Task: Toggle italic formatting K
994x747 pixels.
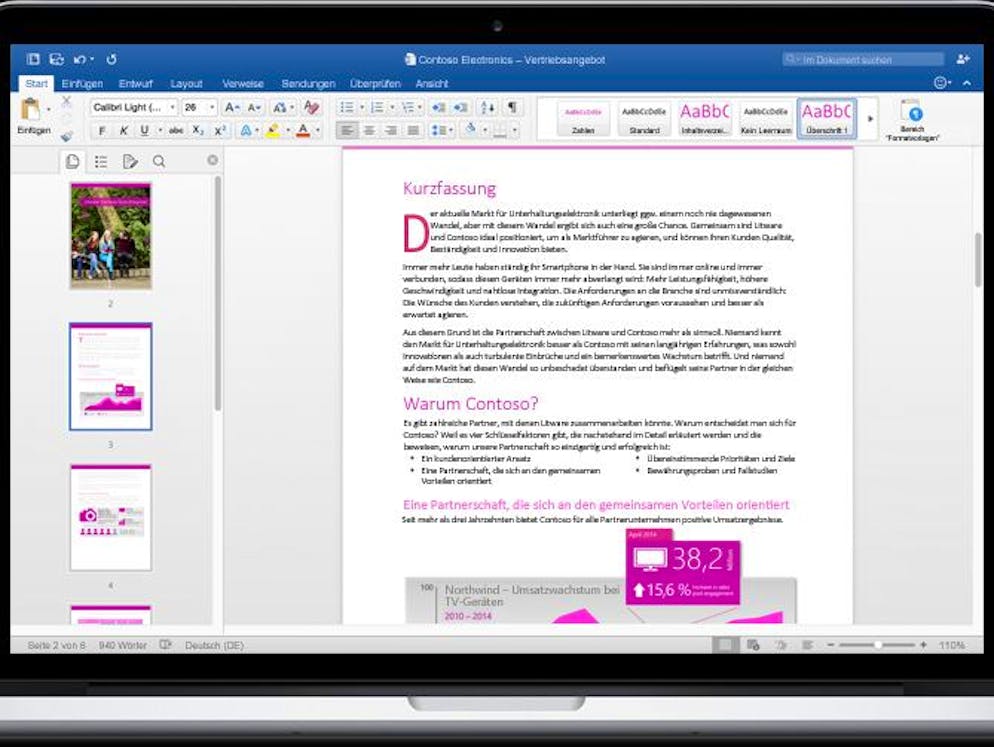Action: click(x=123, y=131)
